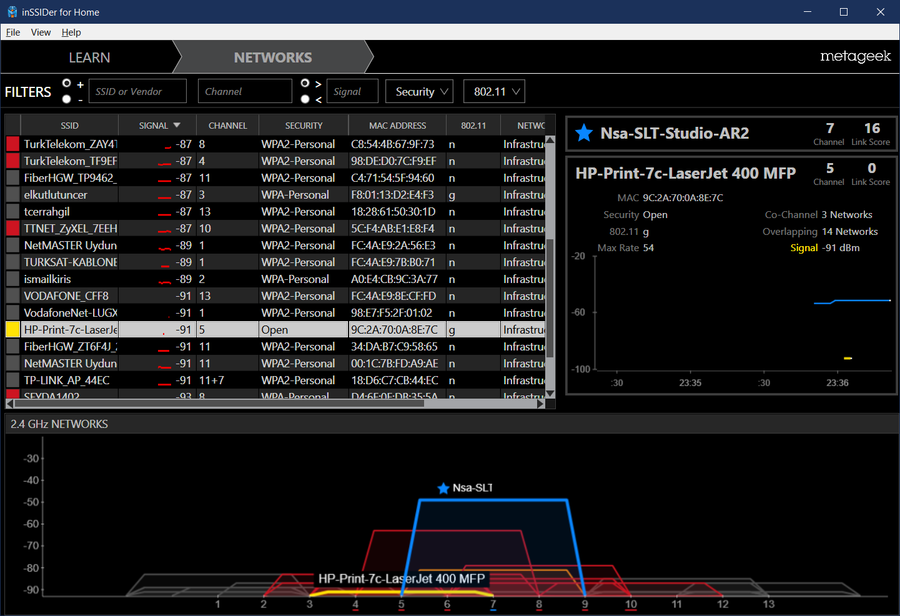Select the TURKSAT-KABLONE network row
The image size is (900, 616).
click(275, 262)
